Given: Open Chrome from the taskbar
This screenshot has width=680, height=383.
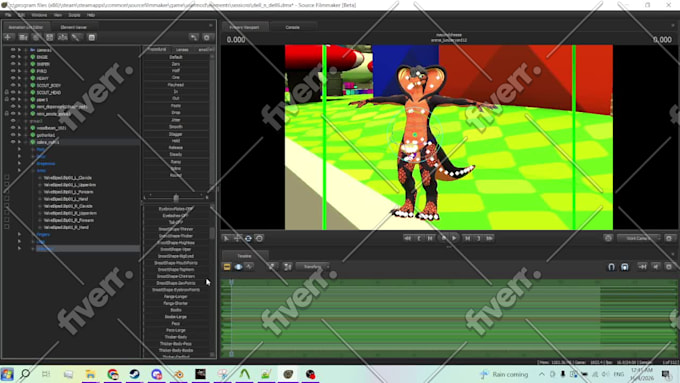Looking at the screenshot, I should pyautogui.click(x=113, y=374).
